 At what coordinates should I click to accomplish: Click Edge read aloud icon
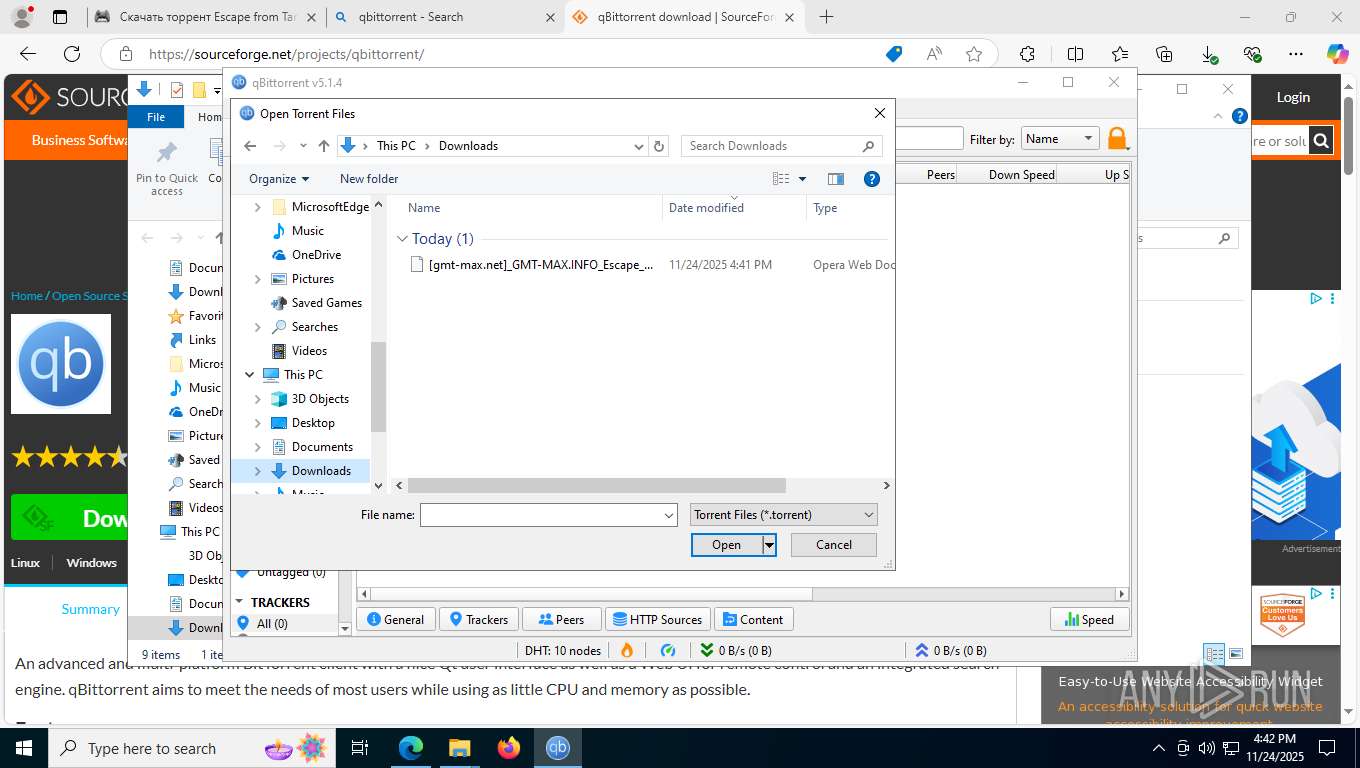934,54
